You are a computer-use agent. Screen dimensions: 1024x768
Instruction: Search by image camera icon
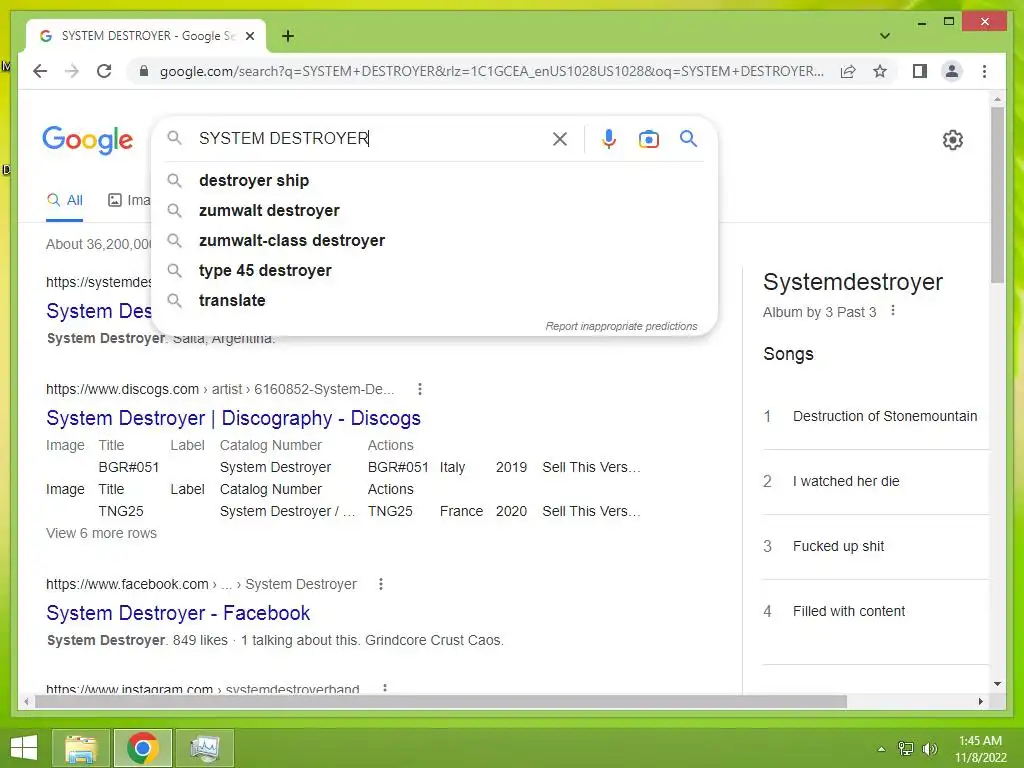[648, 138]
